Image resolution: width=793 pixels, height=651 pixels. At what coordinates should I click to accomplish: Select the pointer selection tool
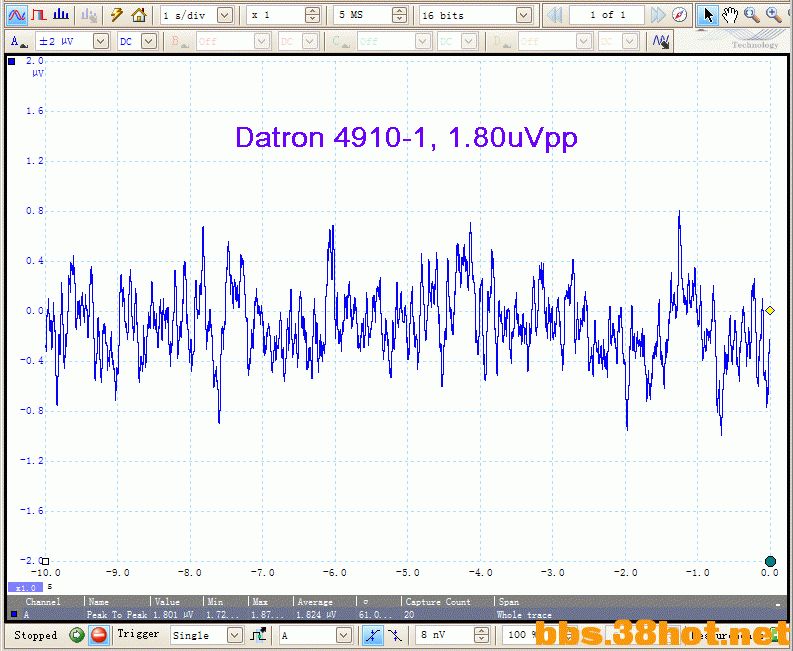tap(708, 16)
